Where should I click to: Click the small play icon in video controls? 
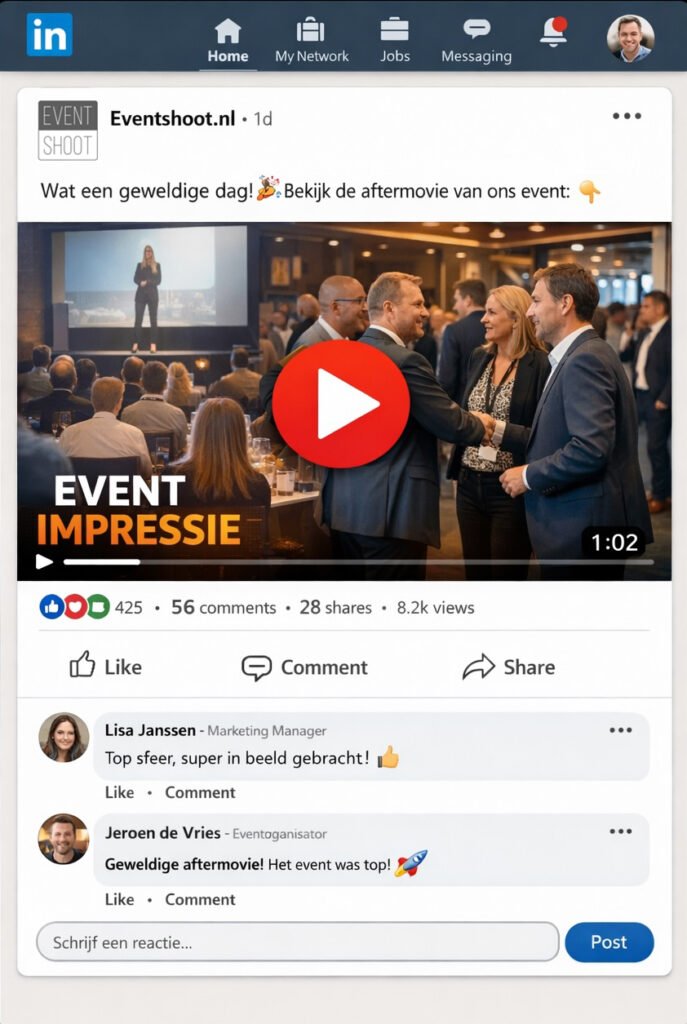(x=44, y=562)
